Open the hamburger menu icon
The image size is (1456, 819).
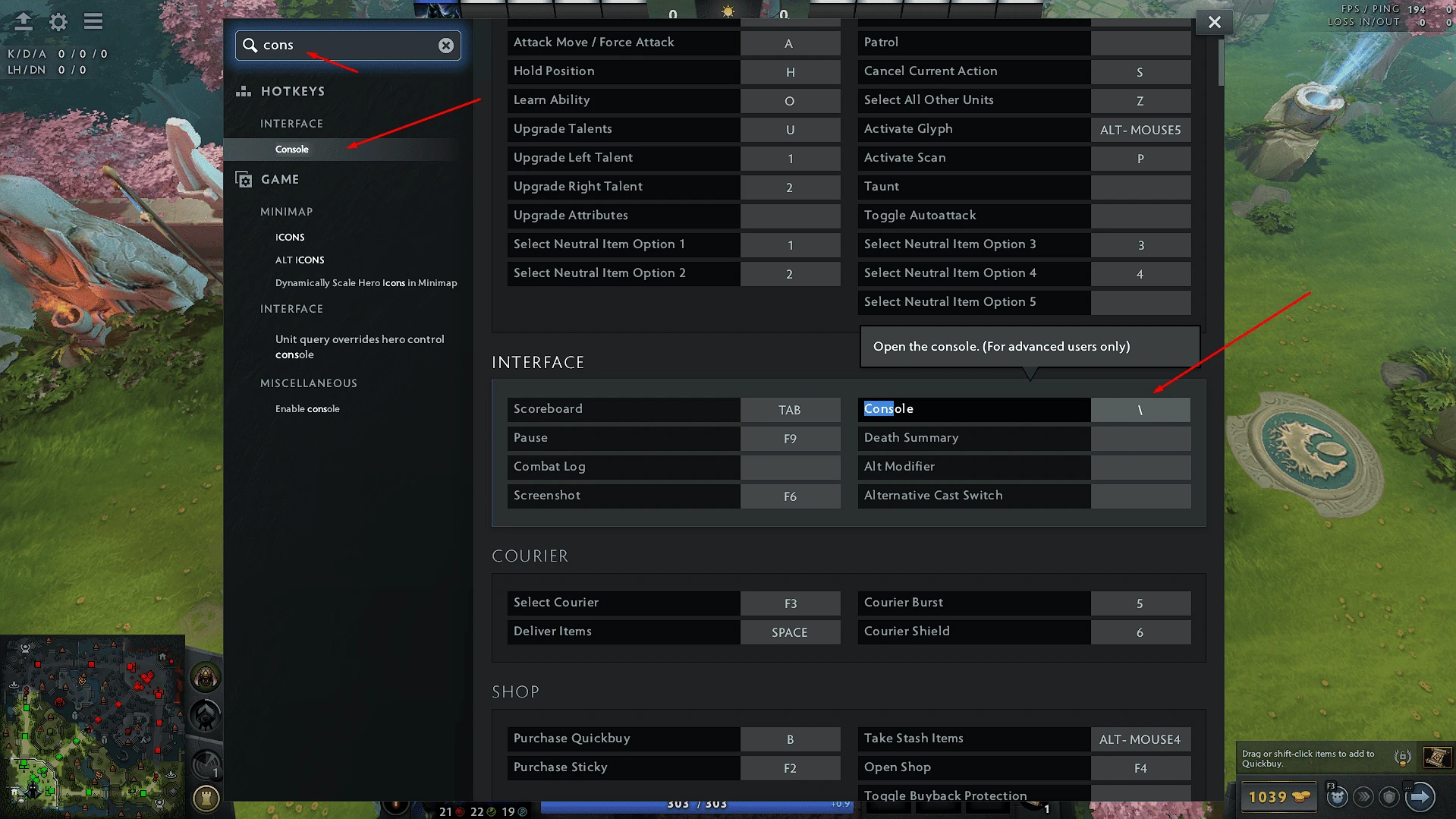coord(93,21)
